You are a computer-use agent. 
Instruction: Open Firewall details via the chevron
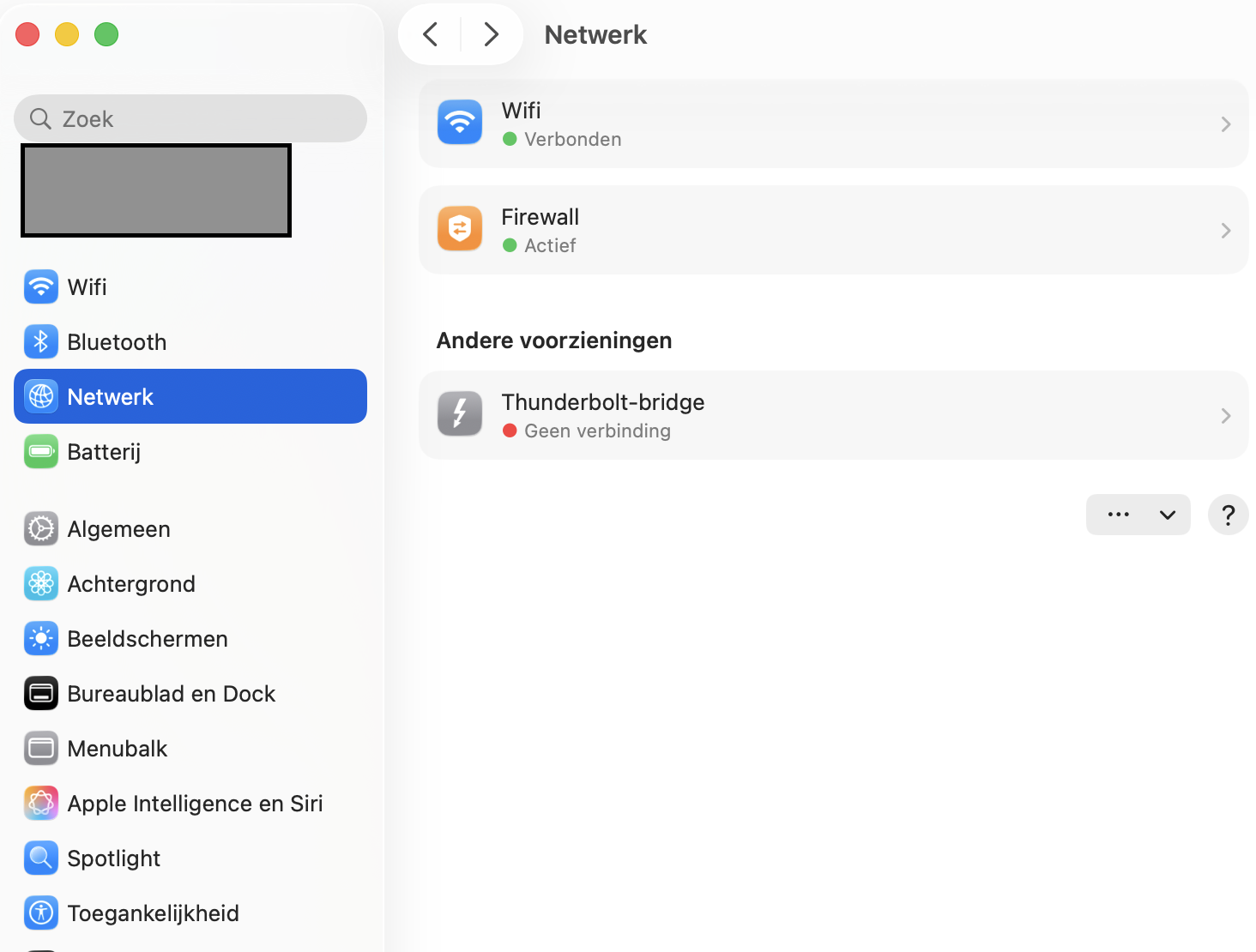pyautogui.click(x=1225, y=230)
